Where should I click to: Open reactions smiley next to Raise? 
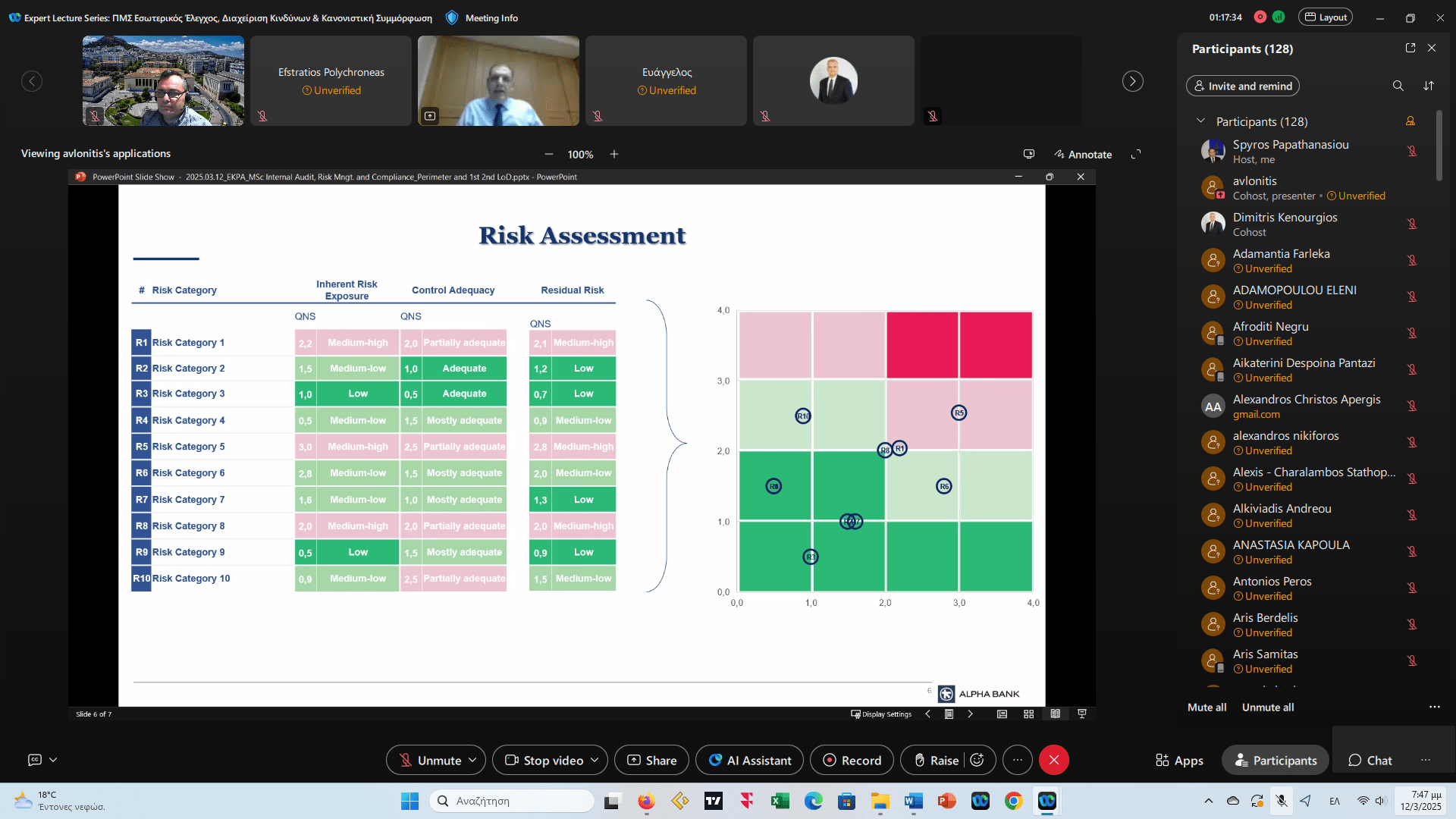click(977, 760)
